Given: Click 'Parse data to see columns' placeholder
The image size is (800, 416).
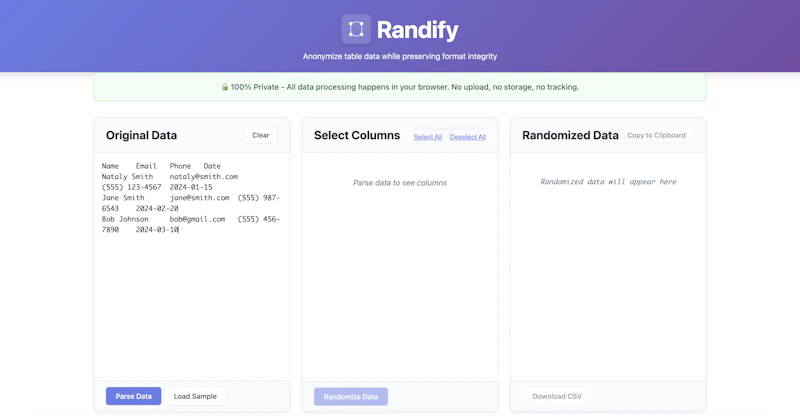Looking at the screenshot, I should tap(400, 183).
